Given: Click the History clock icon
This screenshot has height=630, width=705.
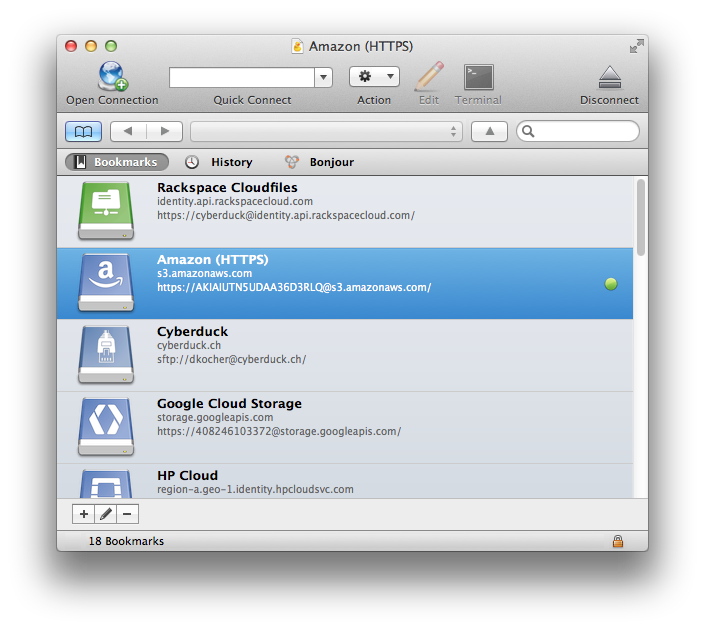Looking at the screenshot, I should tap(192, 162).
